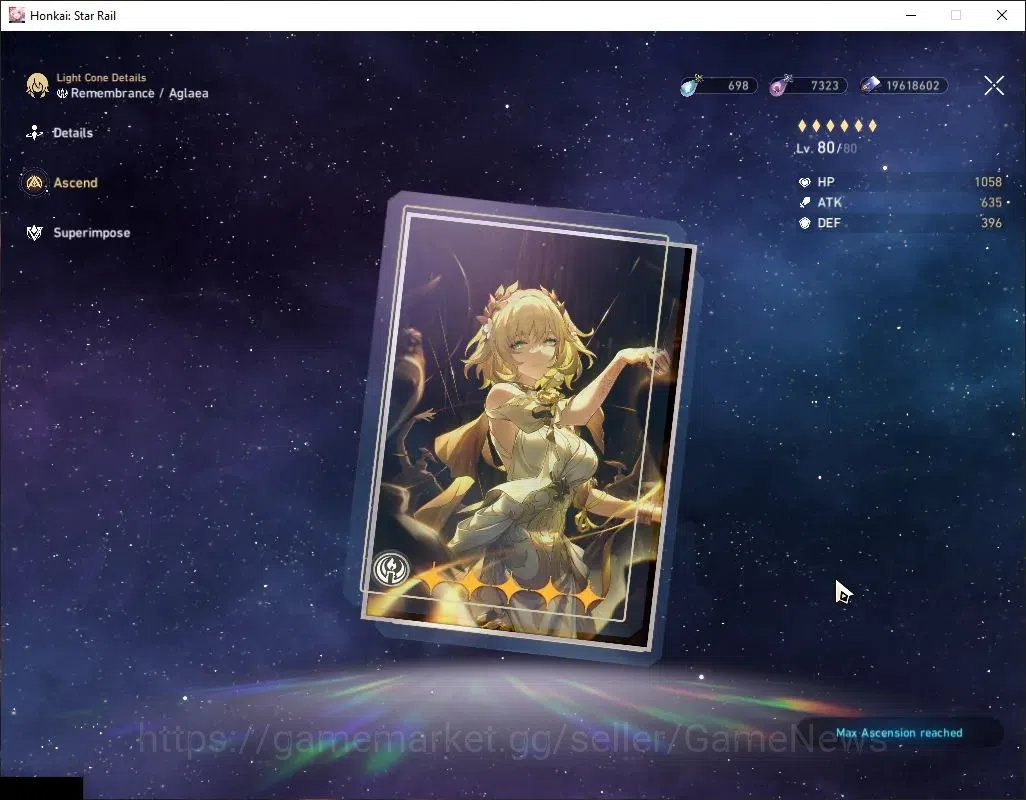
Task: Click the Remembrance path symbol in header
Action: click(62, 94)
